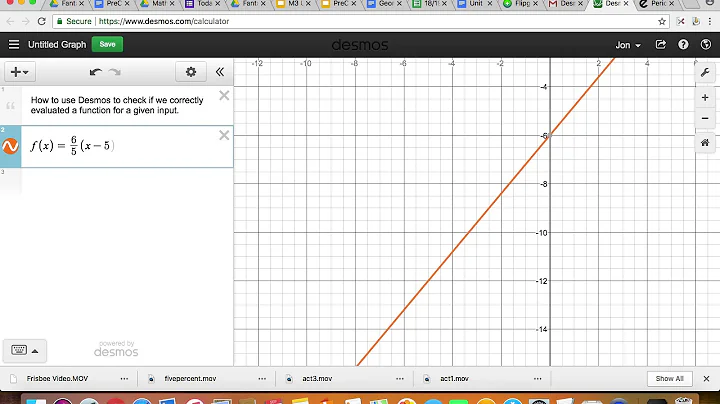Go forward in browser history

point(25,21)
